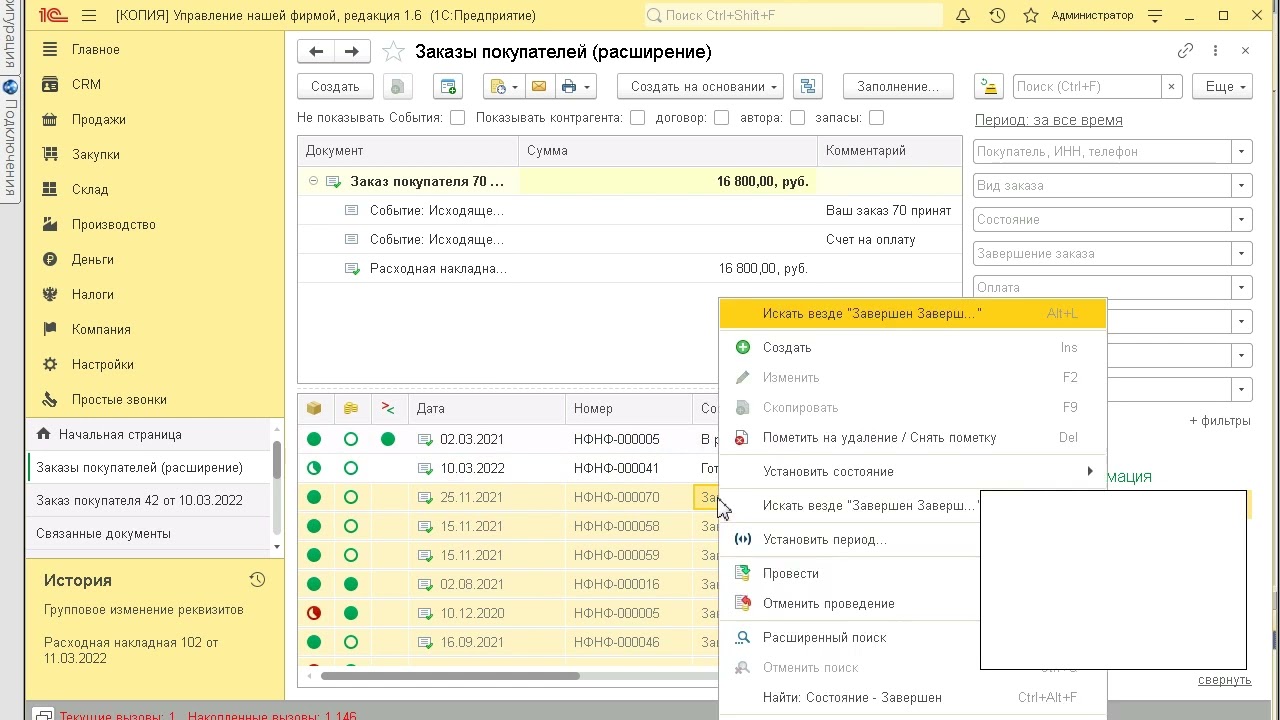1280x720 pixels.
Task: Choose 'Отменить проведение' in context menu
Action: coord(850,603)
